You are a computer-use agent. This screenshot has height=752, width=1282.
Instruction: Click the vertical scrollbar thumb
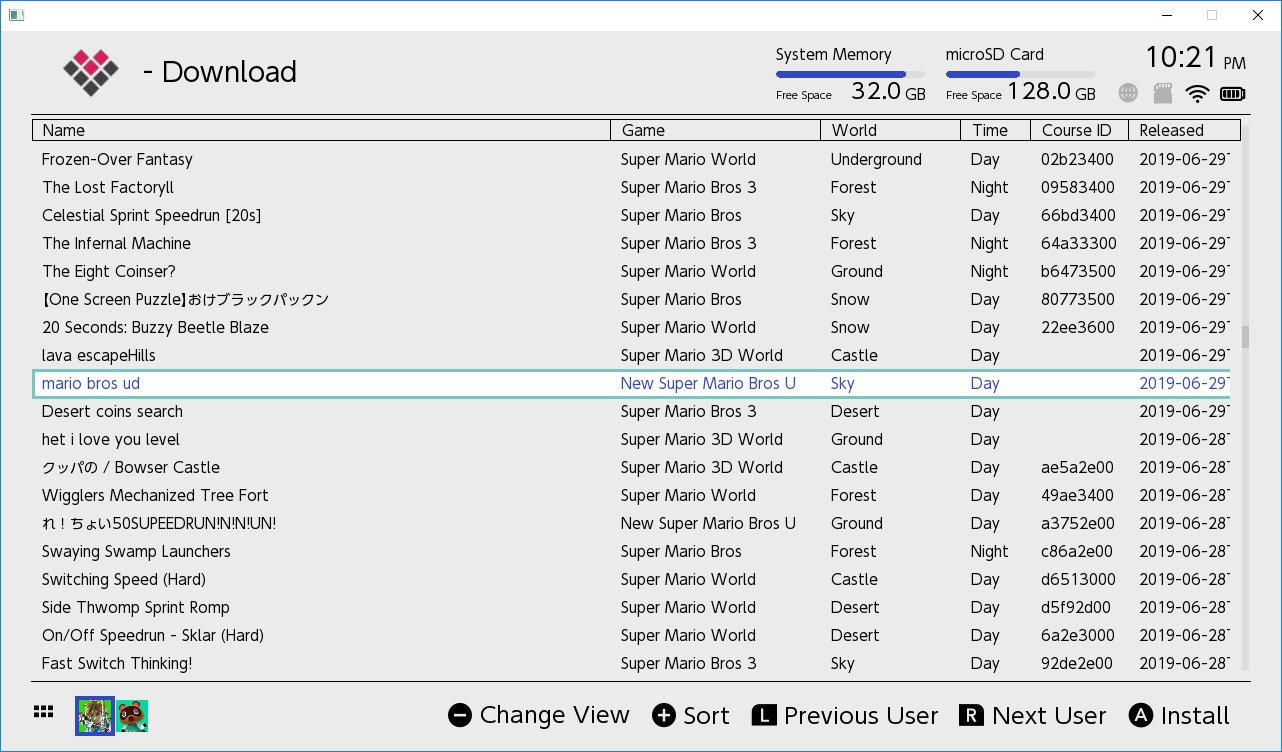[x=1245, y=337]
